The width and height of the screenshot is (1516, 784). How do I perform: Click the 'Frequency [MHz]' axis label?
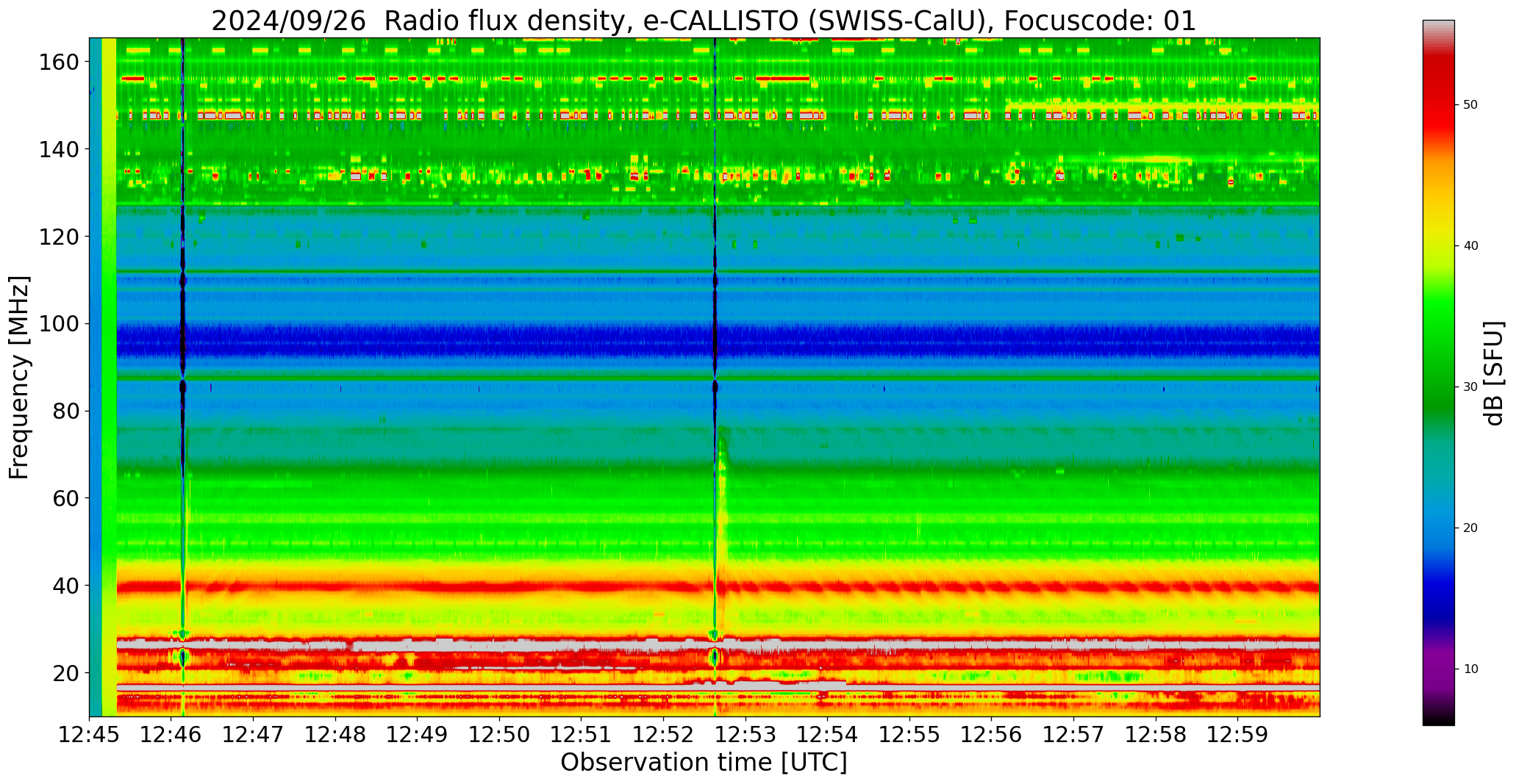pos(20,377)
